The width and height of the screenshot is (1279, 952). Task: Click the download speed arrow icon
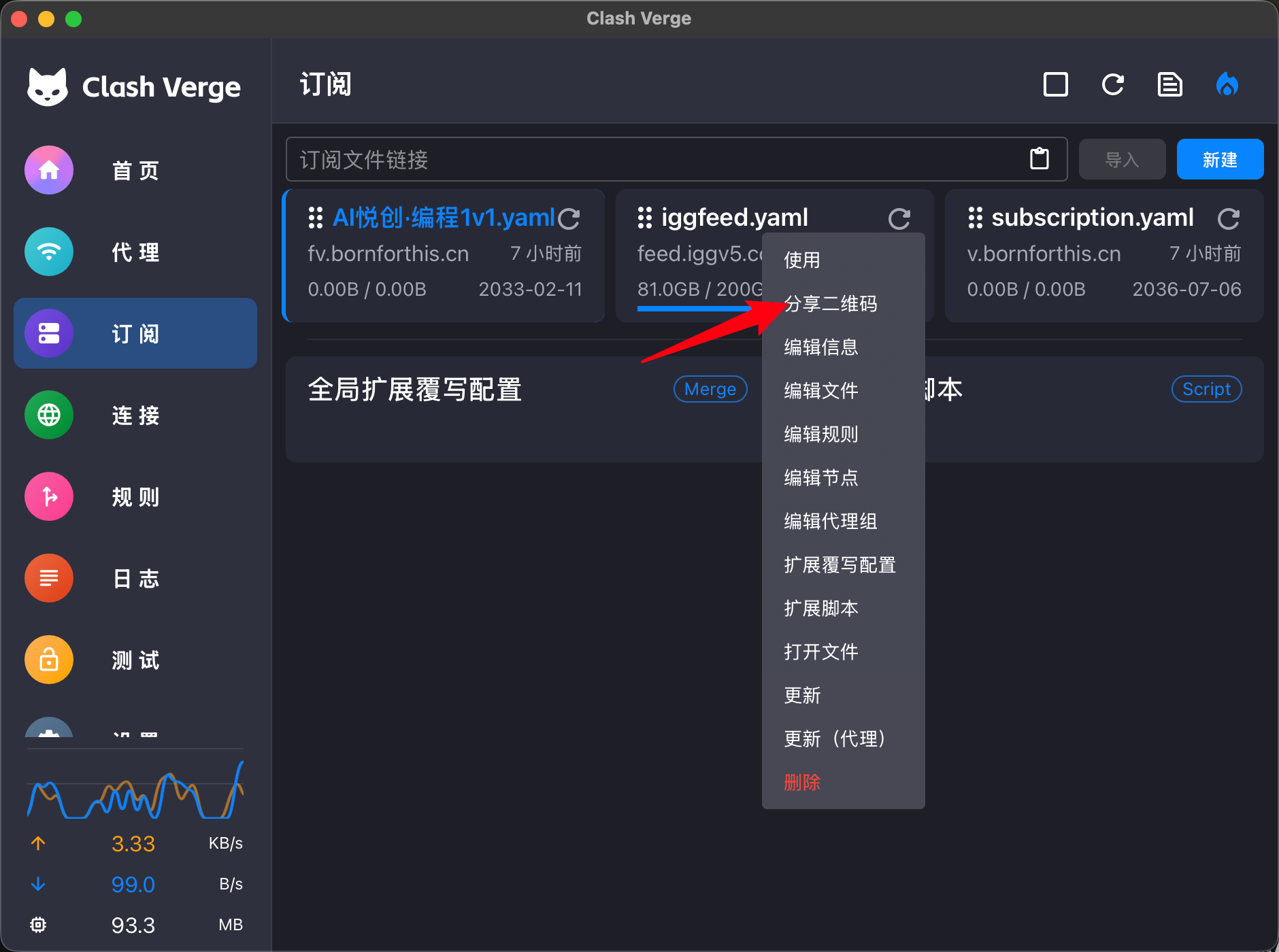point(38,884)
